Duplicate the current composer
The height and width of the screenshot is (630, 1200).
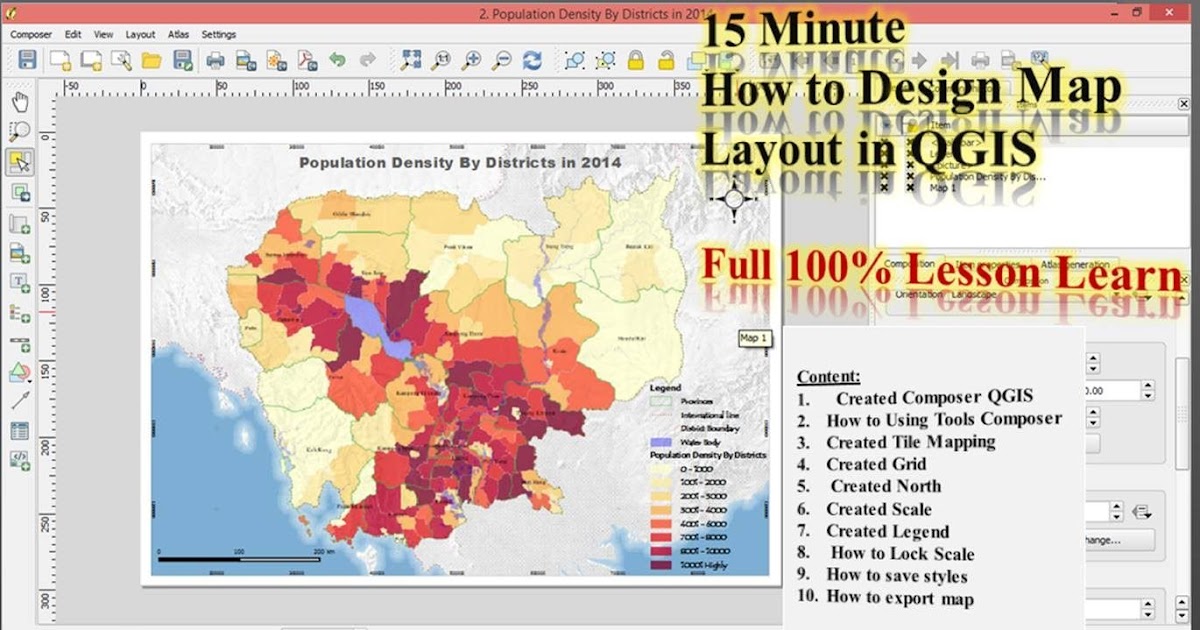pos(91,60)
